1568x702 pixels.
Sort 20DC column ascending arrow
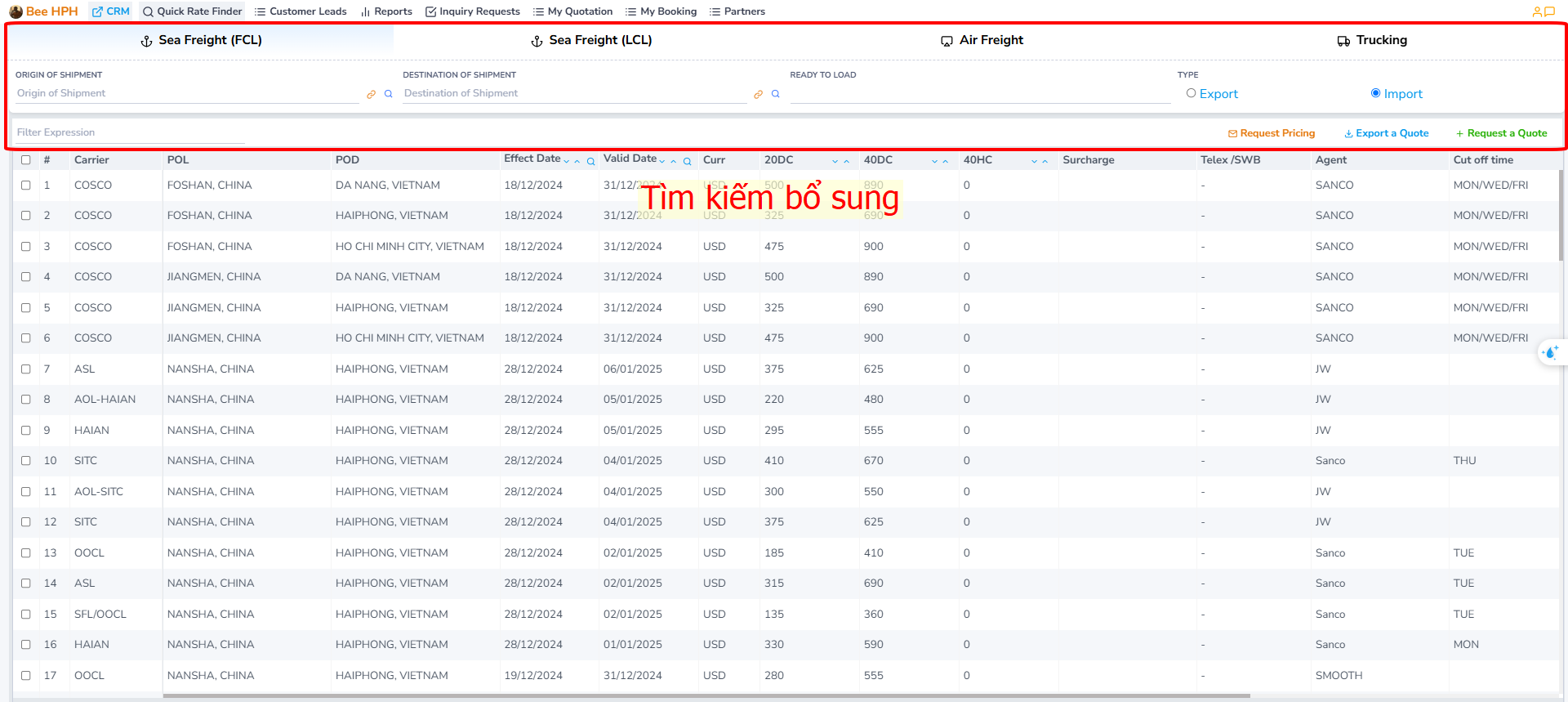pyautogui.click(x=846, y=162)
